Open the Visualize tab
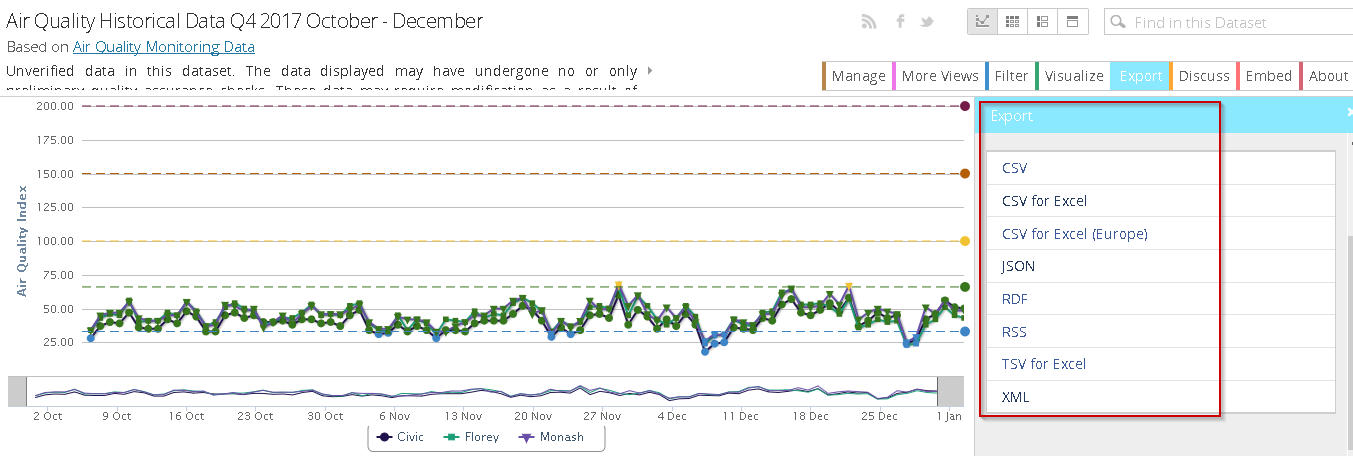 [x=1073, y=76]
